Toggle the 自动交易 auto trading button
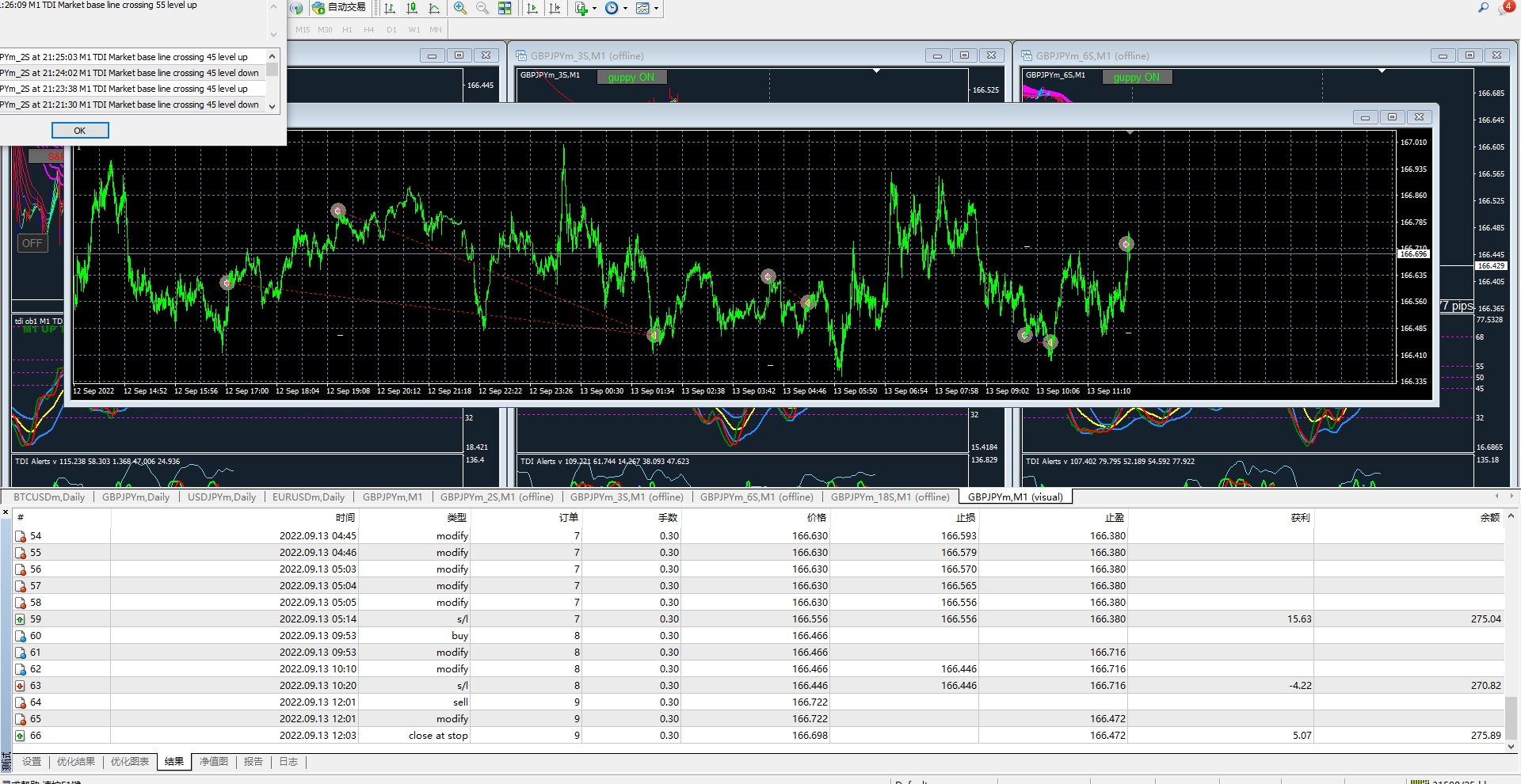The width and height of the screenshot is (1521, 784). tap(339, 8)
